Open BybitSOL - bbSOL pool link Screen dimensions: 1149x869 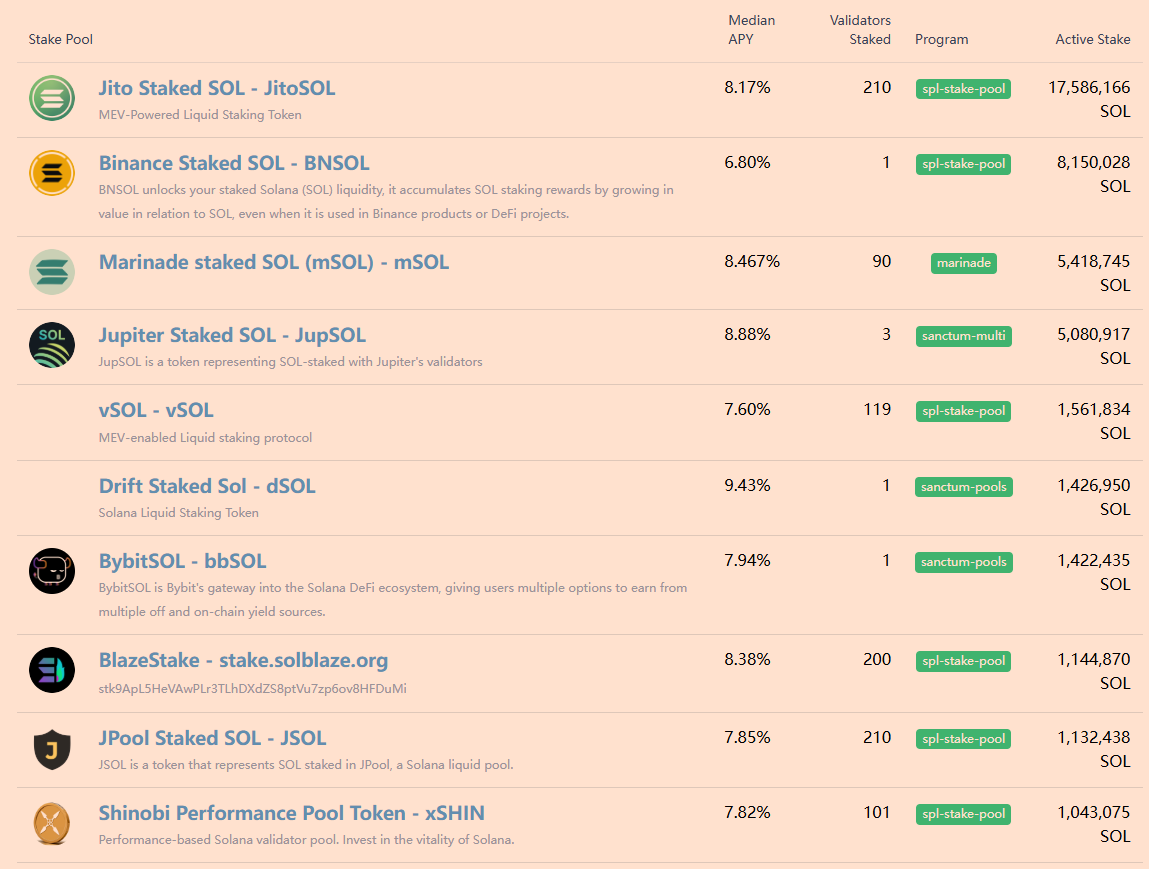(182, 561)
